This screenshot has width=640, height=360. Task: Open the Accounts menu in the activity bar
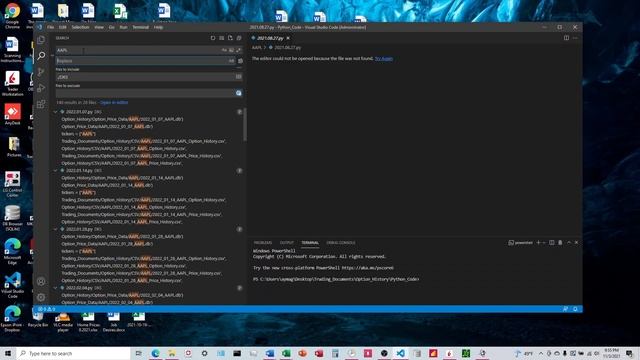[41, 281]
